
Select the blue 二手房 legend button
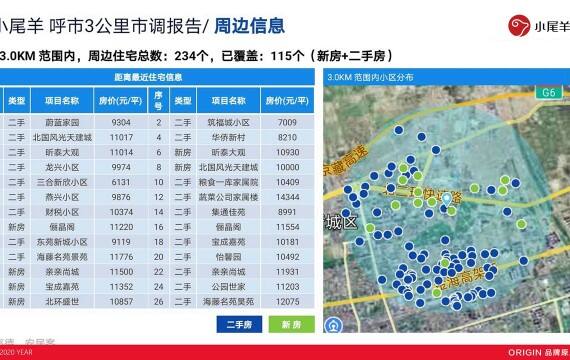[x=239, y=324]
